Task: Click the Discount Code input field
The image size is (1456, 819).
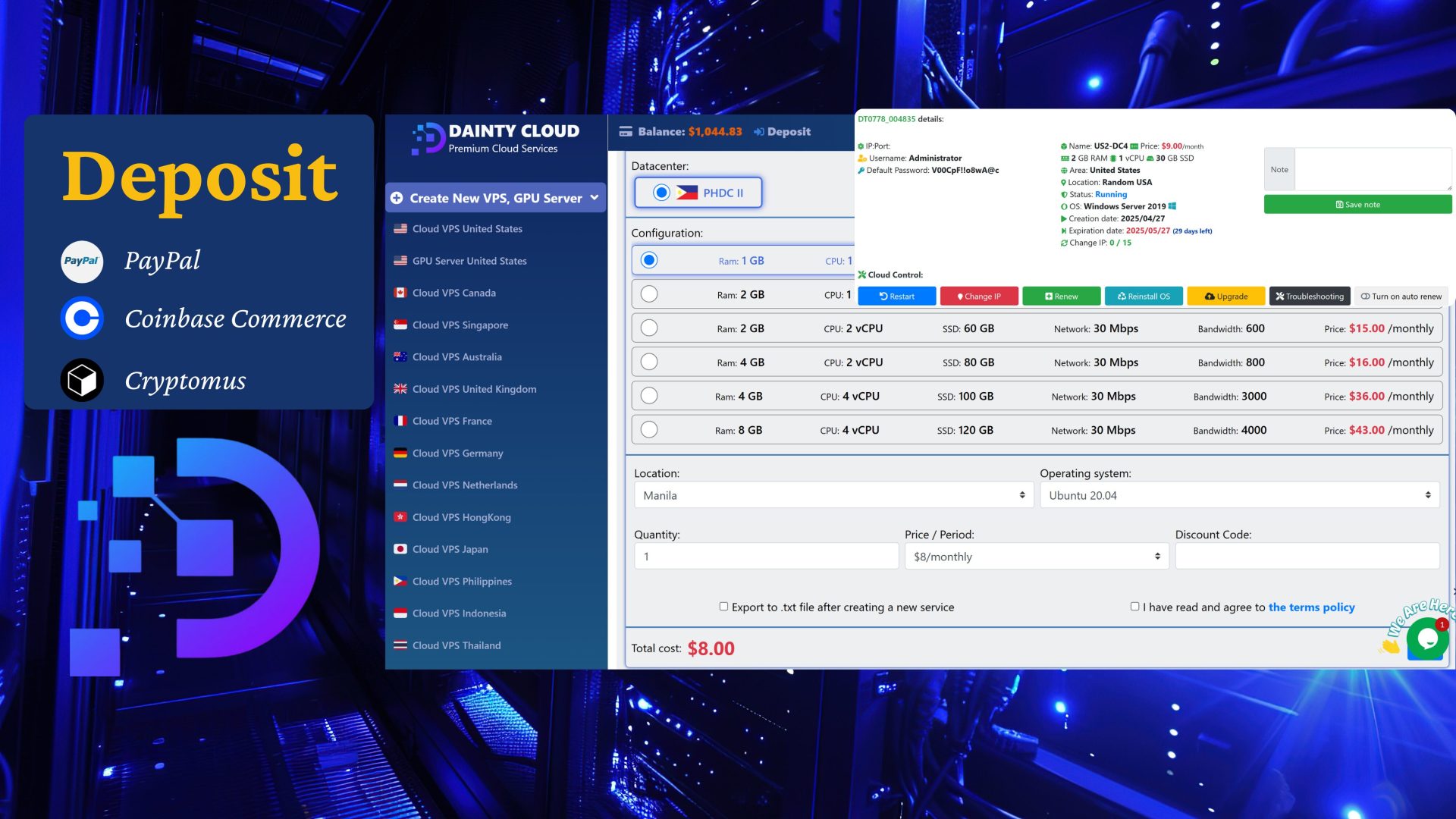Action: coord(1307,557)
